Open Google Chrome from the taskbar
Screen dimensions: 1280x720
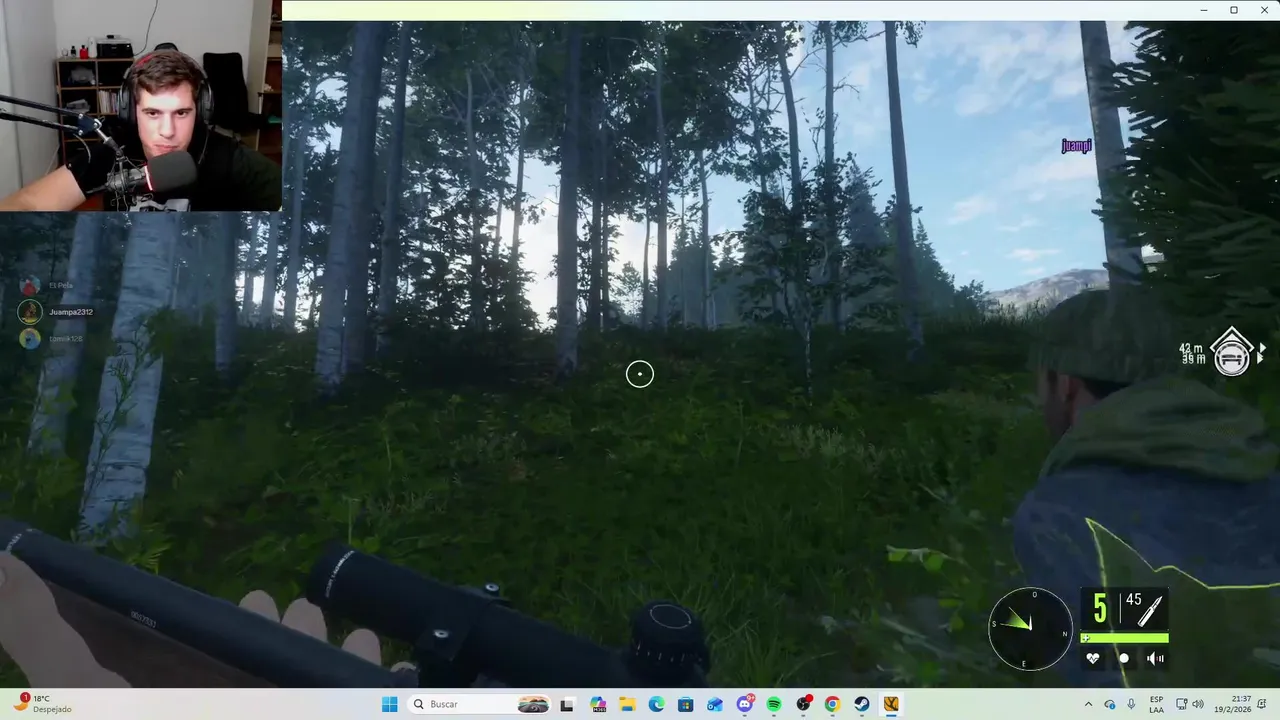click(832, 704)
